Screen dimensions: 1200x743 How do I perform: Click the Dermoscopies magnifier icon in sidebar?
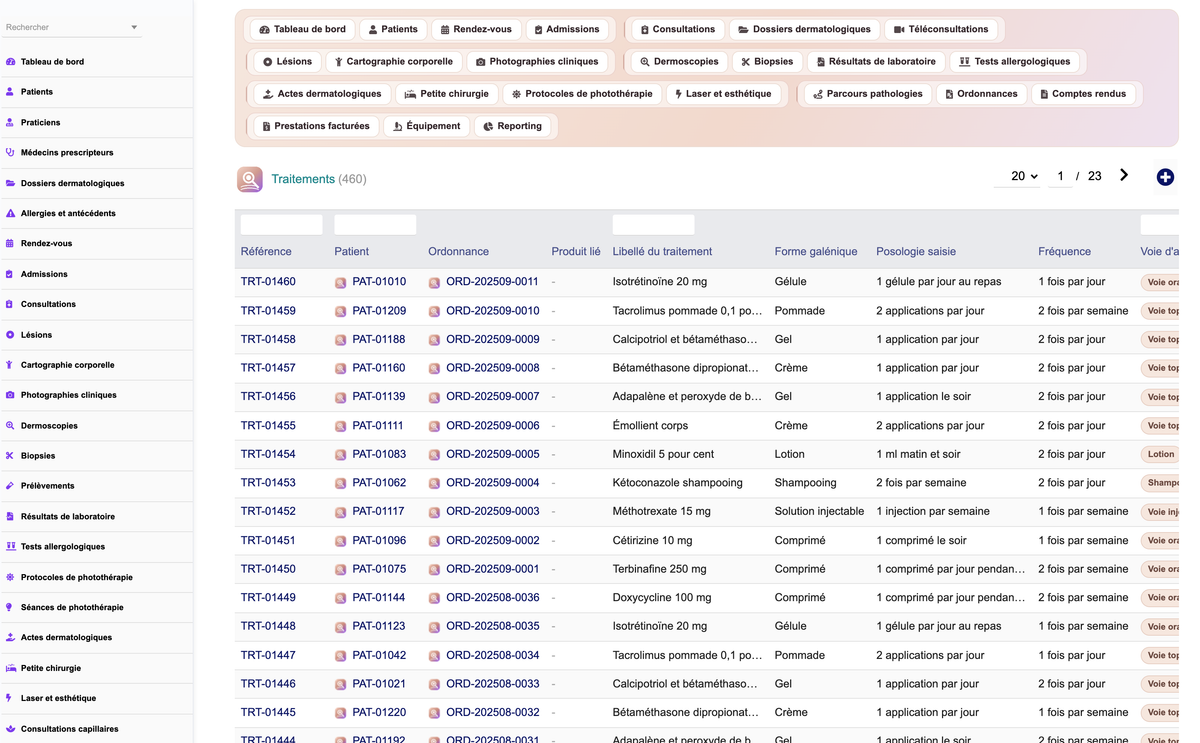10,425
